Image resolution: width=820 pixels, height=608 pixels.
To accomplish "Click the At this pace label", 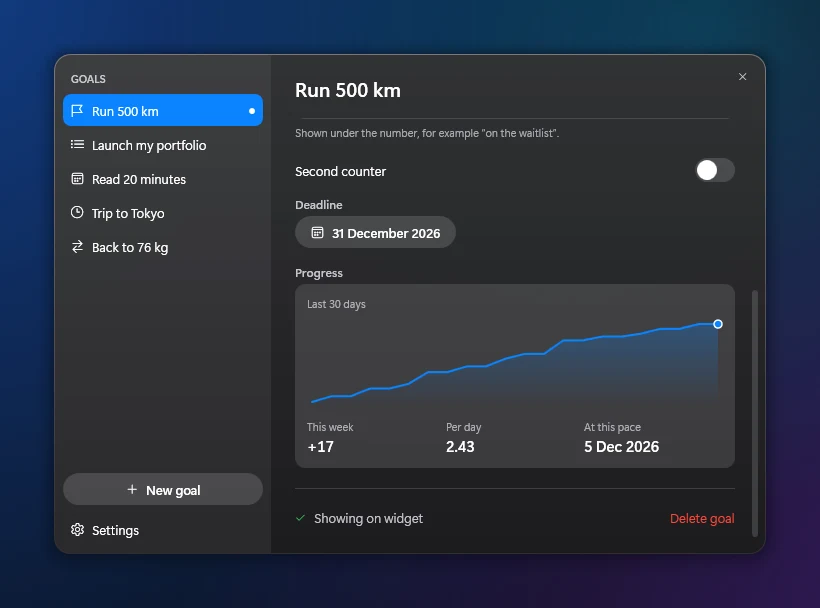I will [612, 427].
